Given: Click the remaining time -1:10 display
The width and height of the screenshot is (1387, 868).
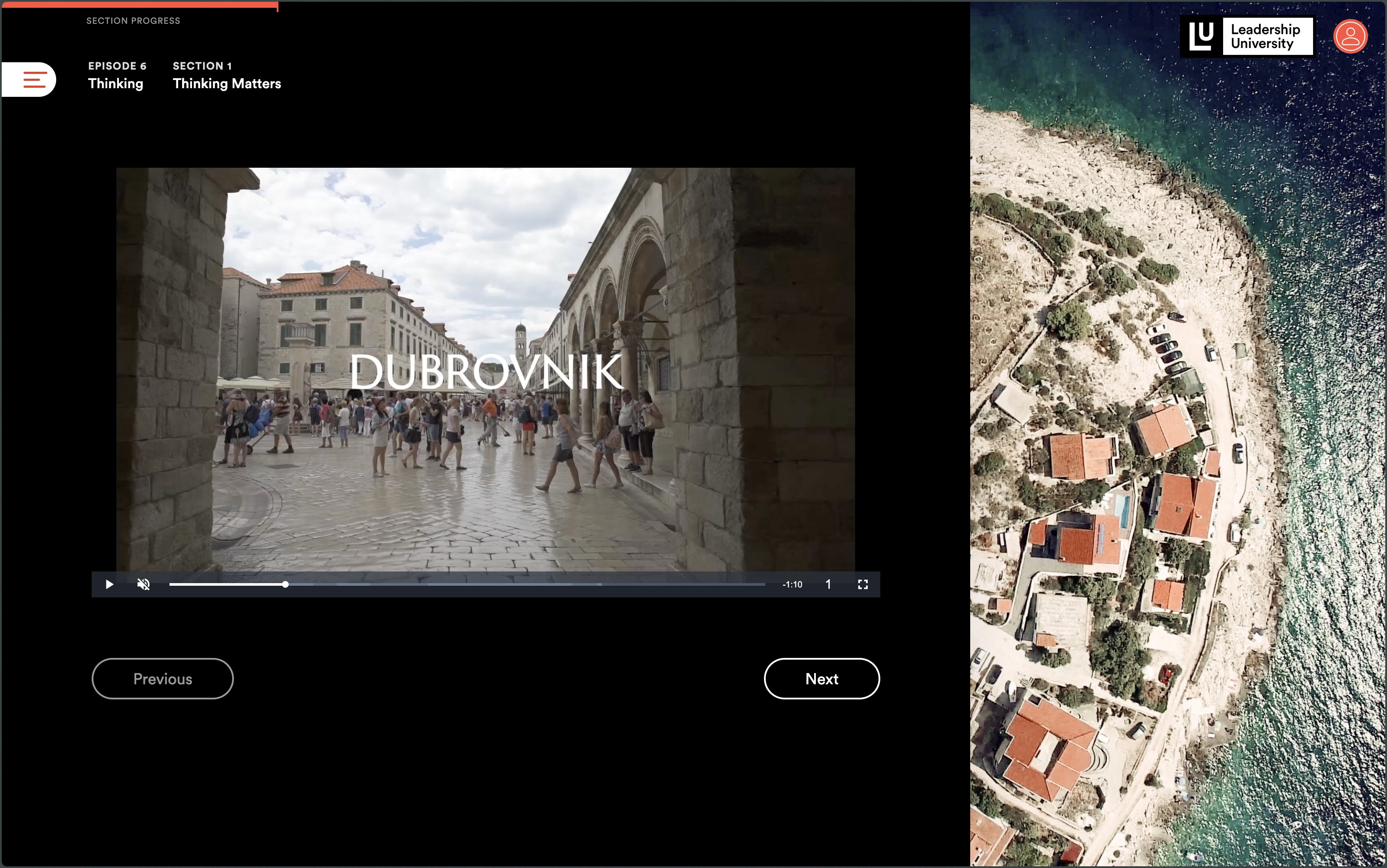Looking at the screenshot, I should (x=792, y=584).
